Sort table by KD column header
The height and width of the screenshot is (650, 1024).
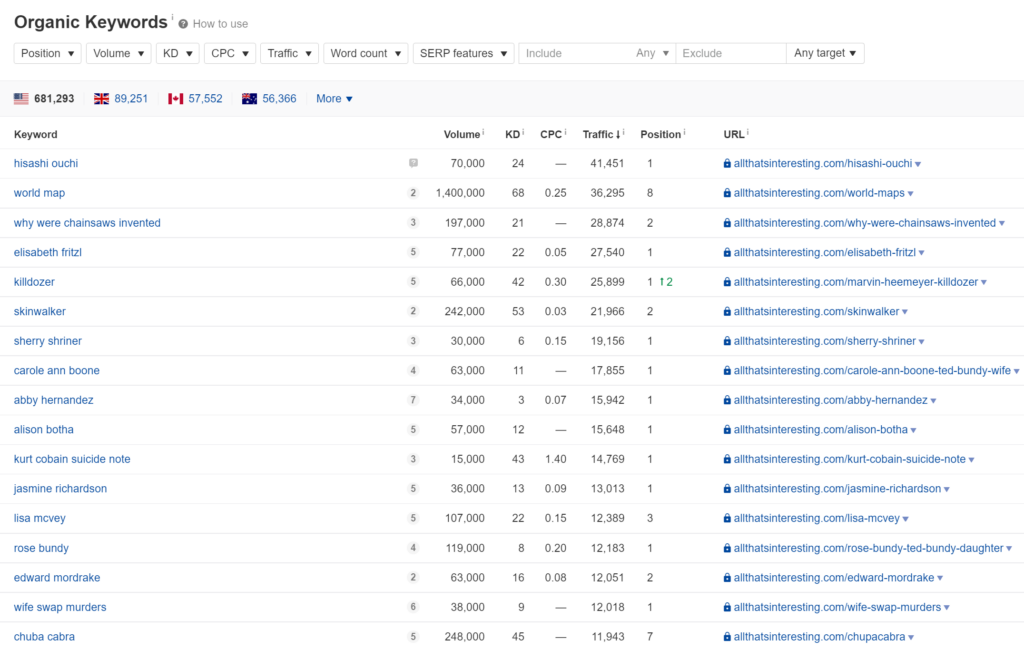[x=512, y=134]
